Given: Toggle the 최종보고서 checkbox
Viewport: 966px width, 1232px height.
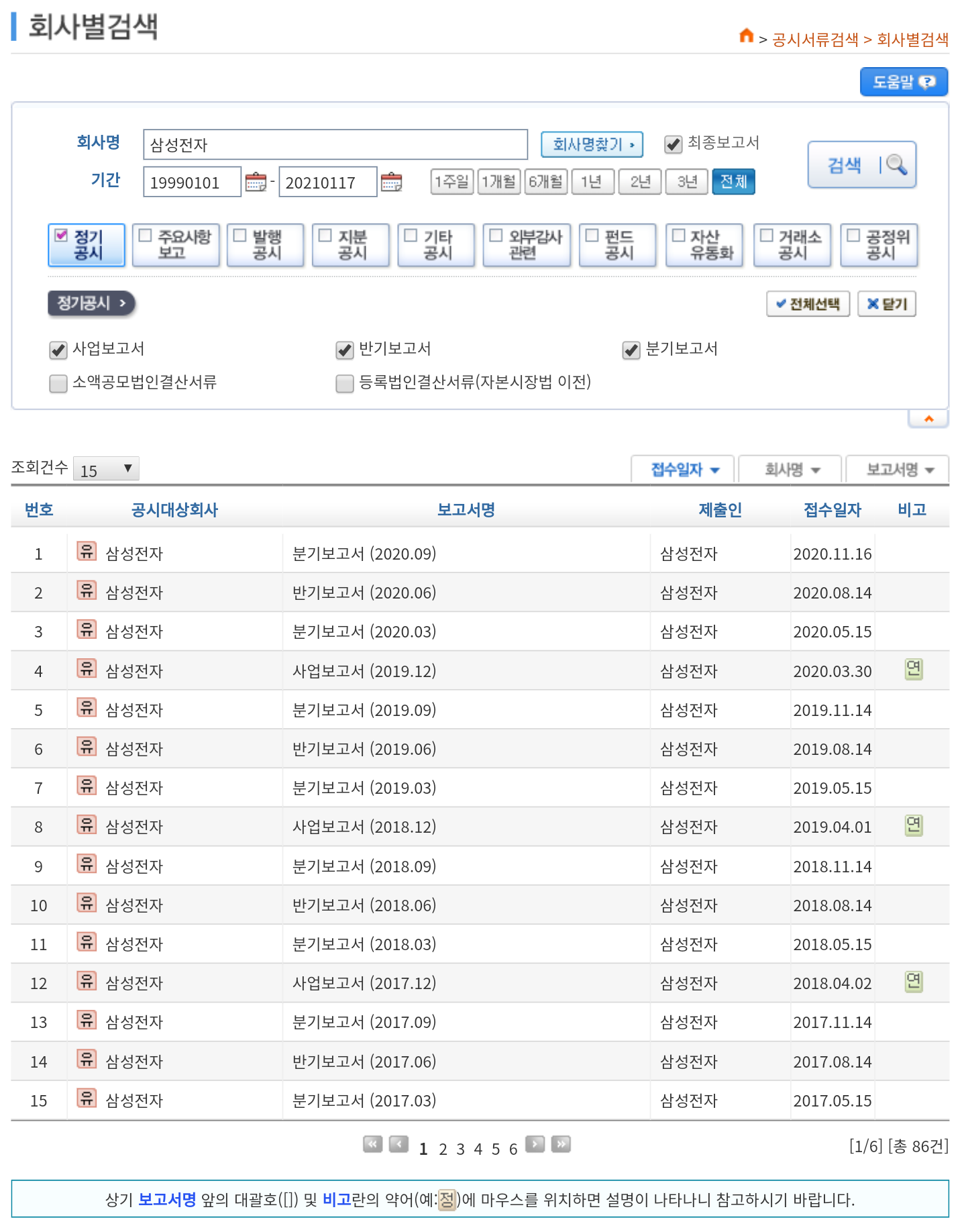Looking at the screenshot, I should [x=673, y=144].
